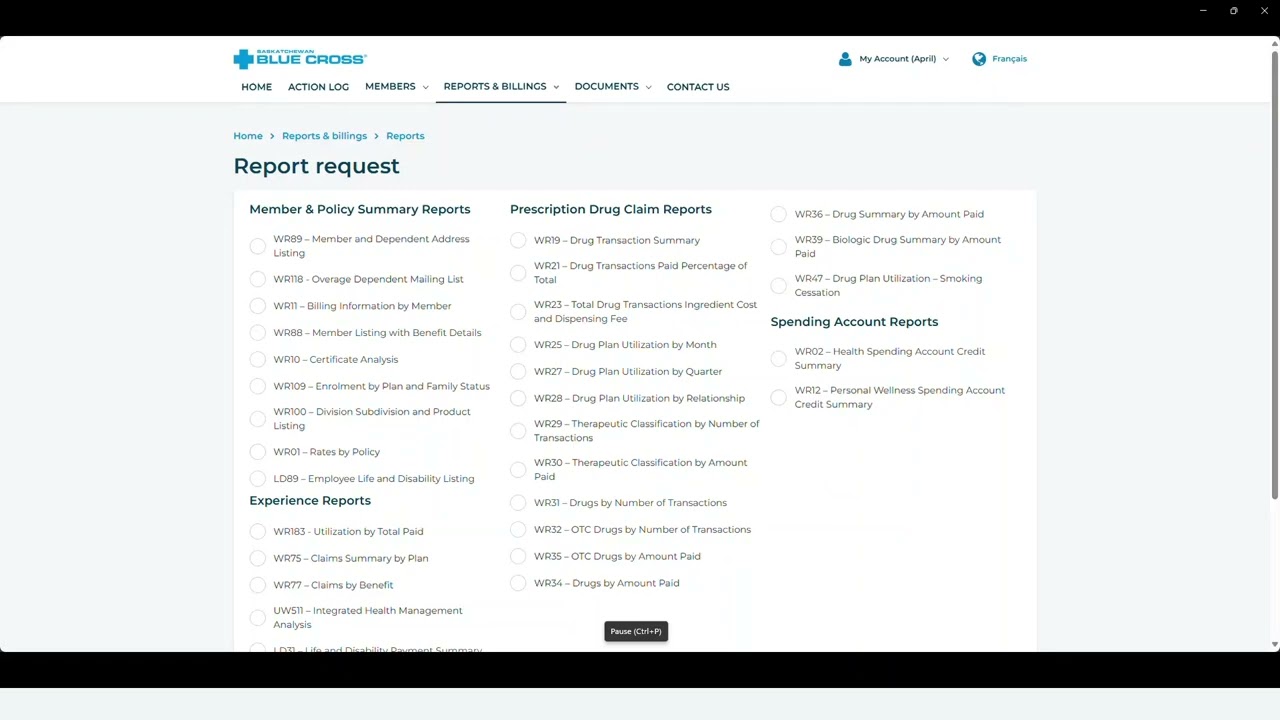The width and height of the screenshot is (1280, 720).
Task: Select WR21 Drug Transactions Paid Percentage of Total
Action: pyautogui.click(x=518, y=273)
